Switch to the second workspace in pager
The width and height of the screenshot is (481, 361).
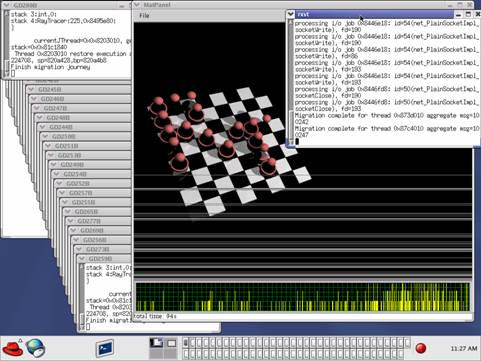point(171,343)
